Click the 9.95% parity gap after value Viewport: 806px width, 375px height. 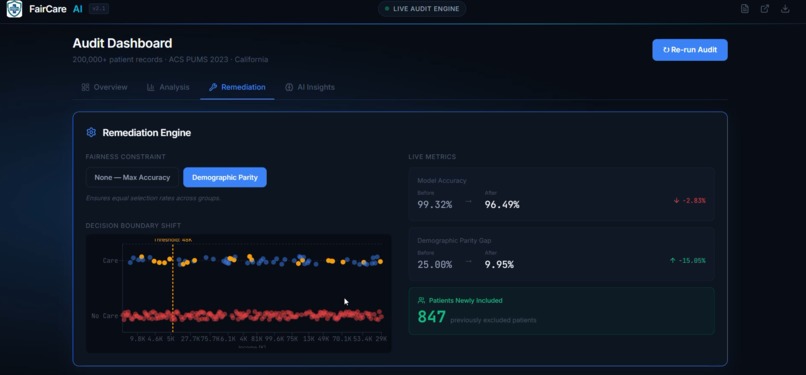tap(499, 265)
